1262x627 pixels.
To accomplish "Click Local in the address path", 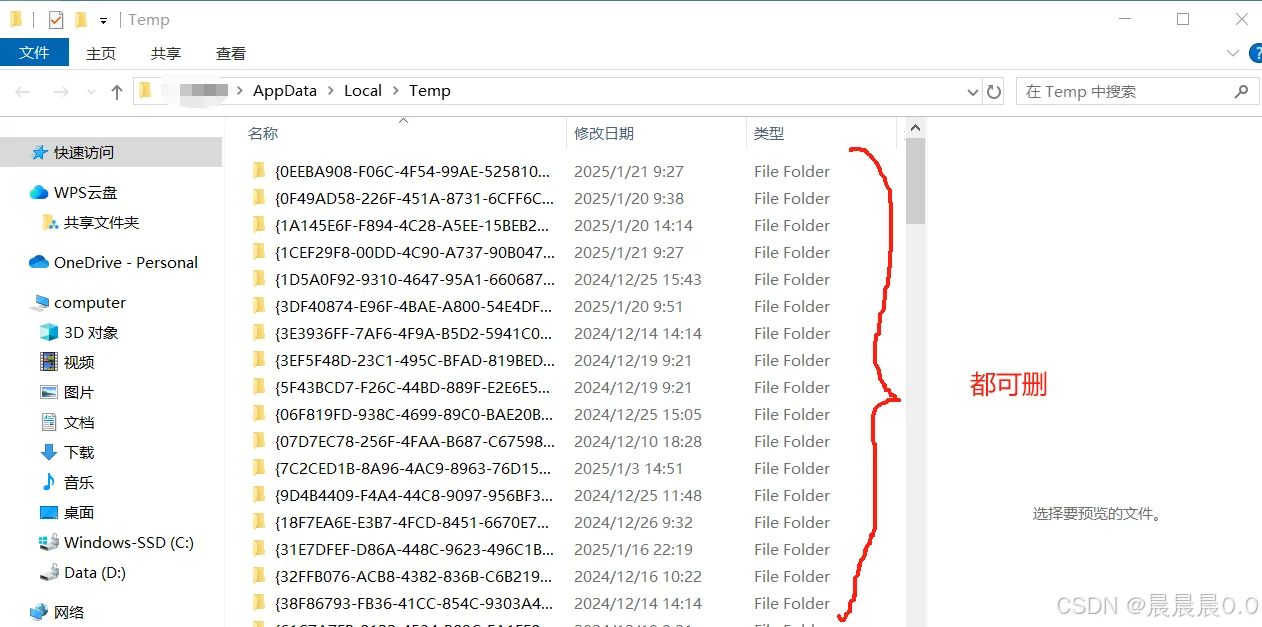I will 363,91.
